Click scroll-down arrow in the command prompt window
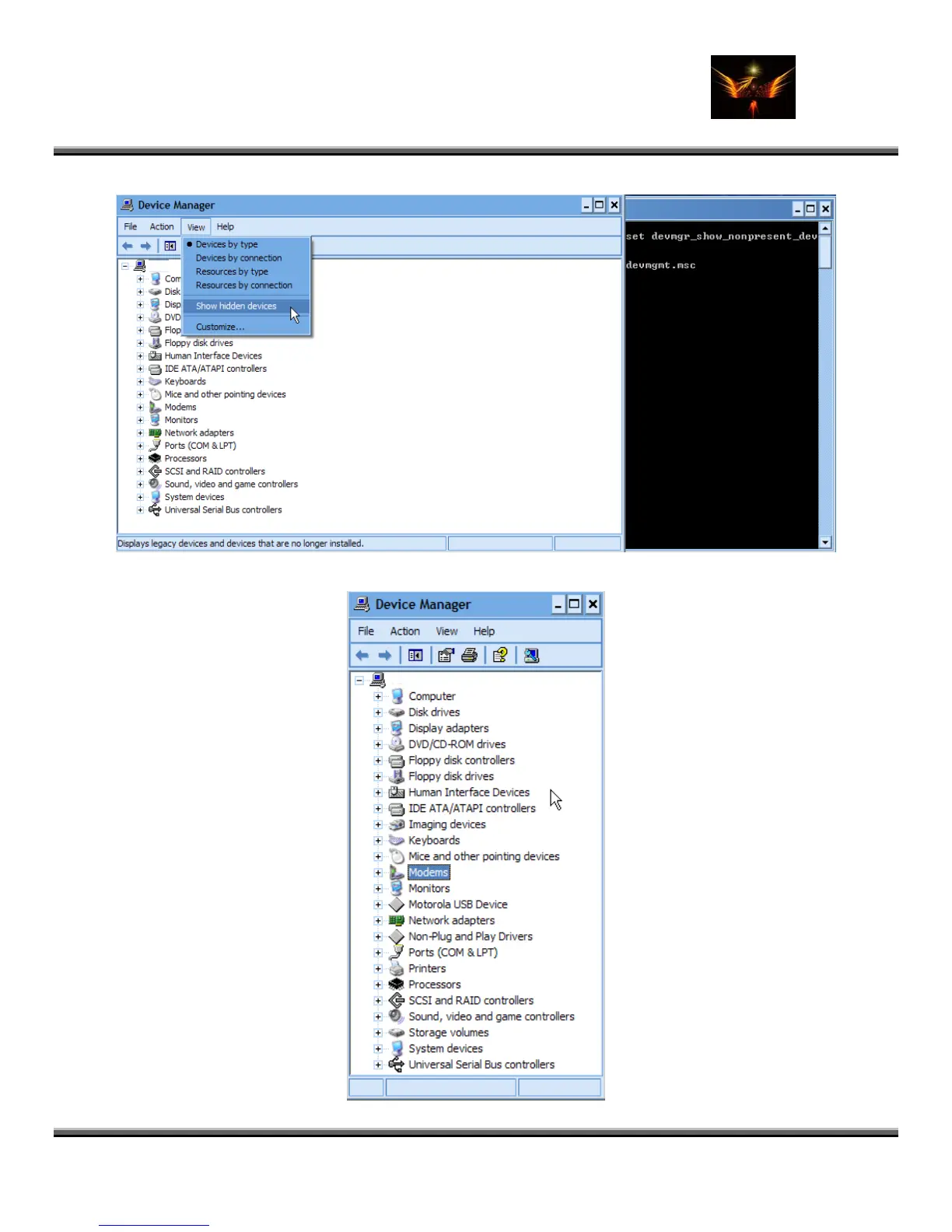The image size is (952, 1232). (825, 542)
